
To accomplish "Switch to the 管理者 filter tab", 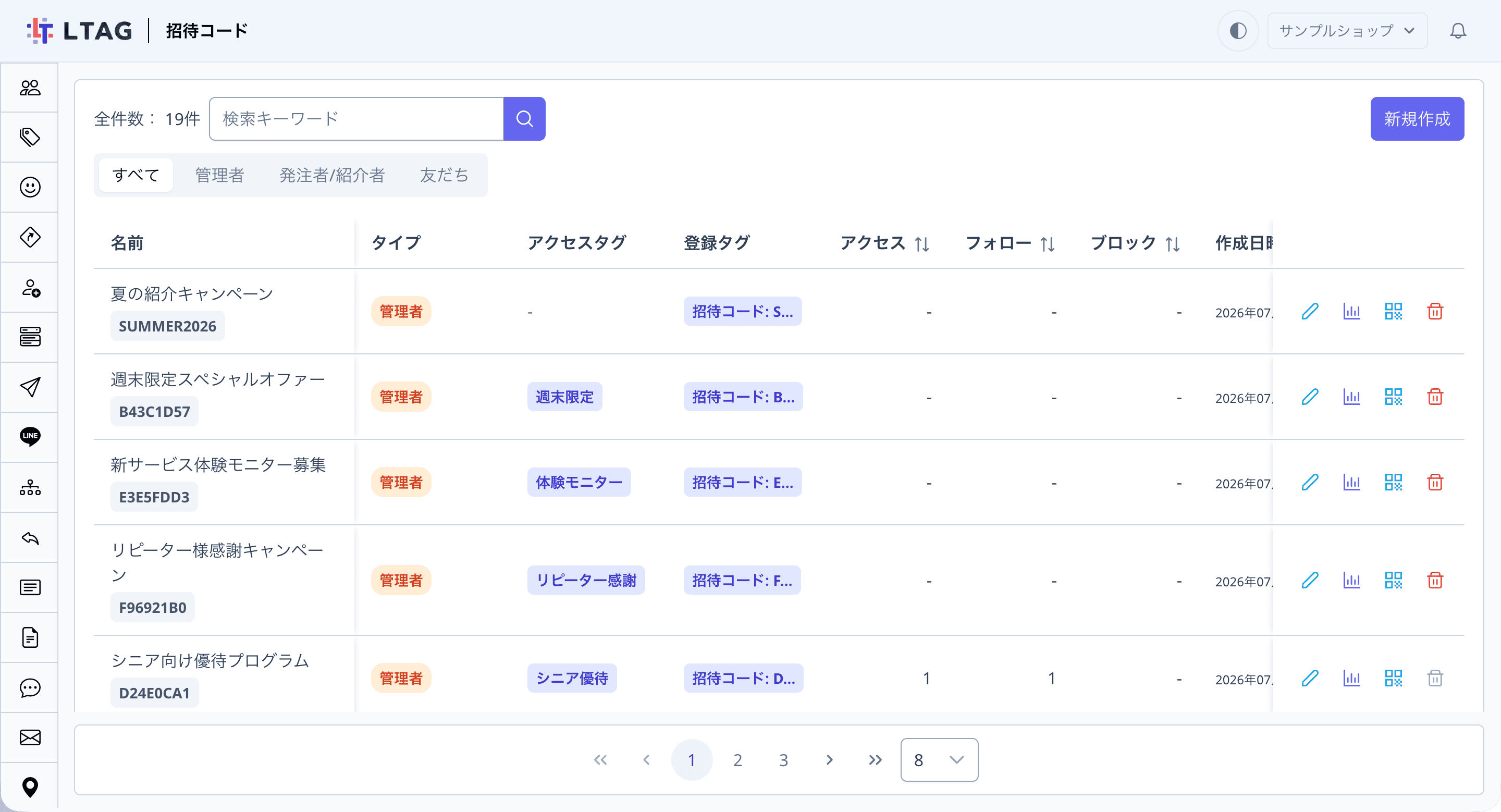I will [219, 175].
